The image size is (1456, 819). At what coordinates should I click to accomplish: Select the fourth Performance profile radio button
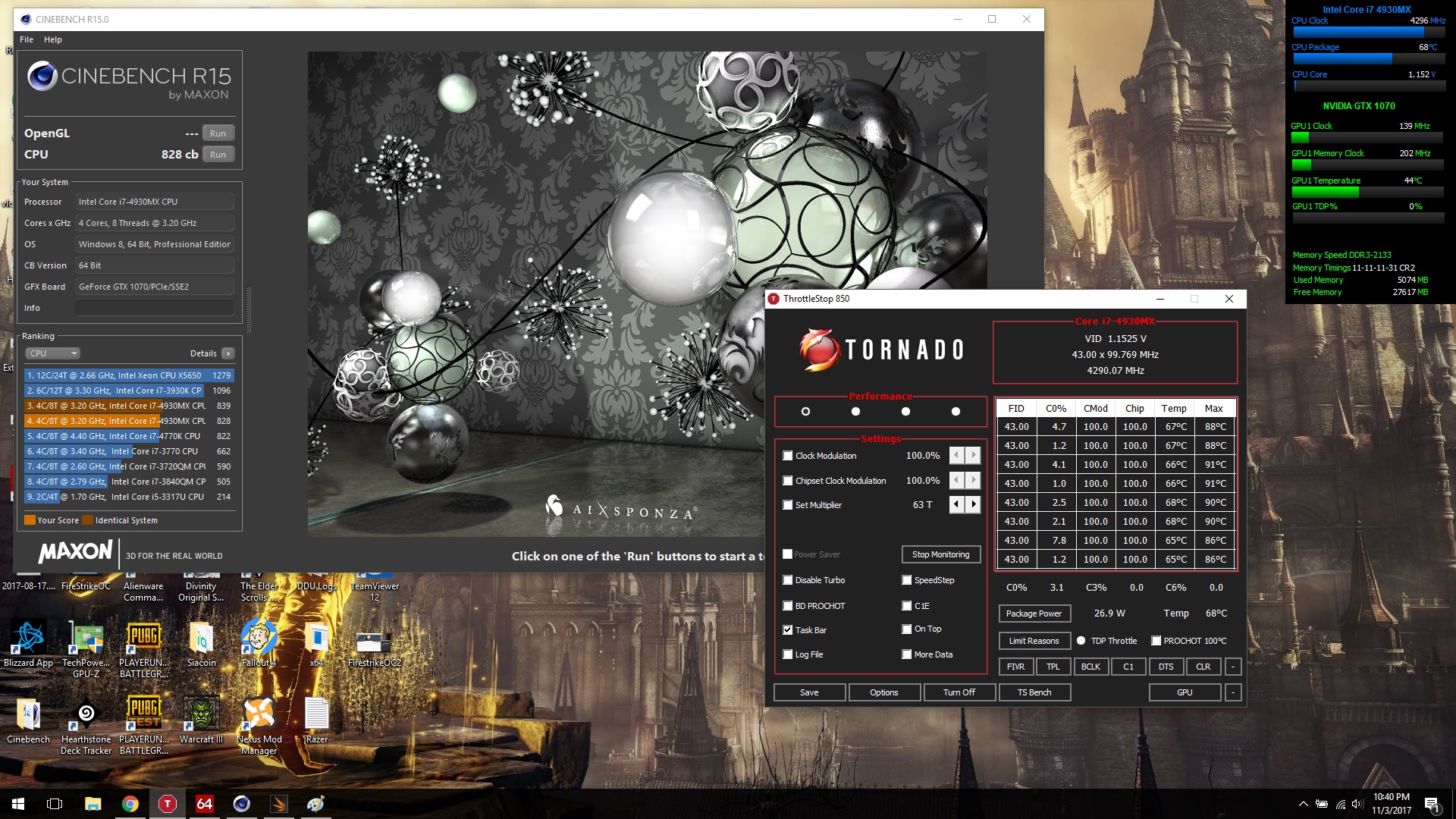click(955, 412)
